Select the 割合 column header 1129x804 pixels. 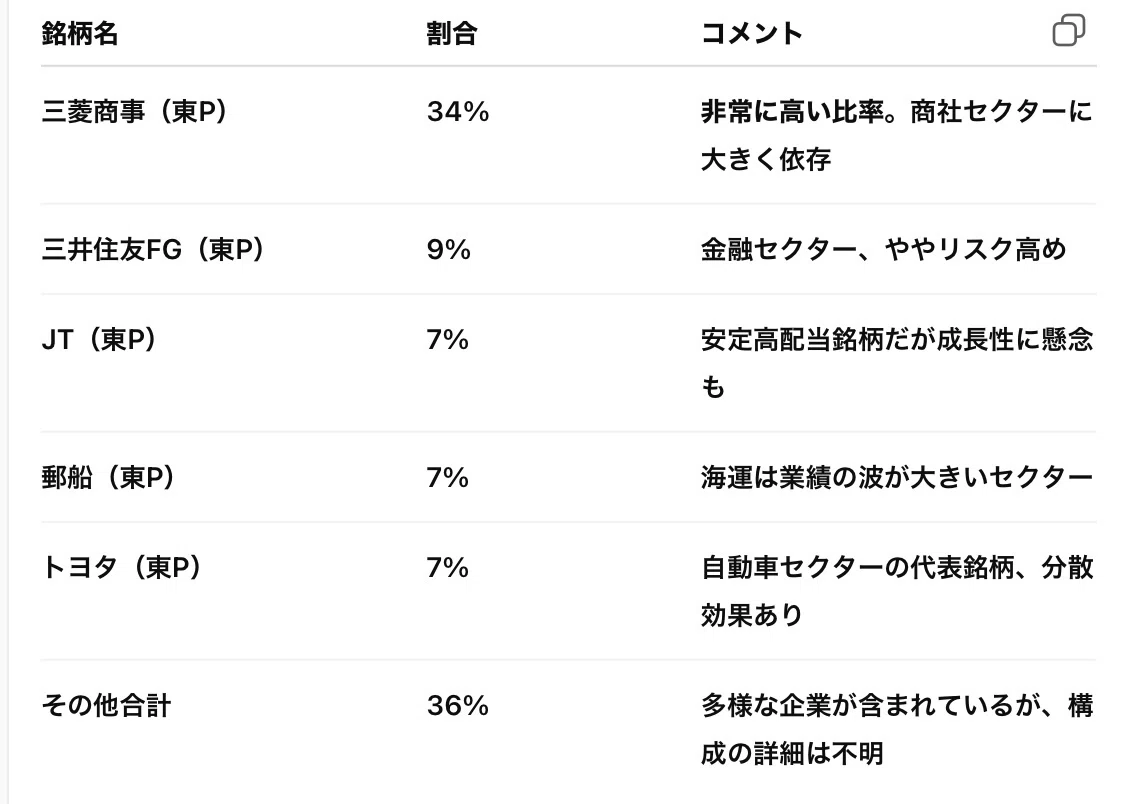451,34
